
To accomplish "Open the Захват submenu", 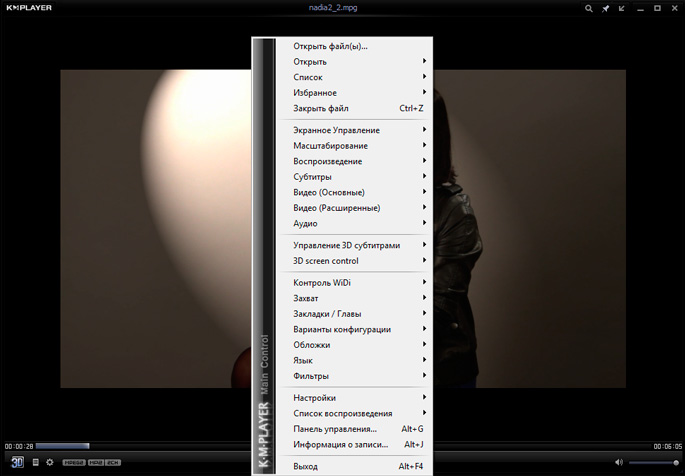I will [354, 298].
